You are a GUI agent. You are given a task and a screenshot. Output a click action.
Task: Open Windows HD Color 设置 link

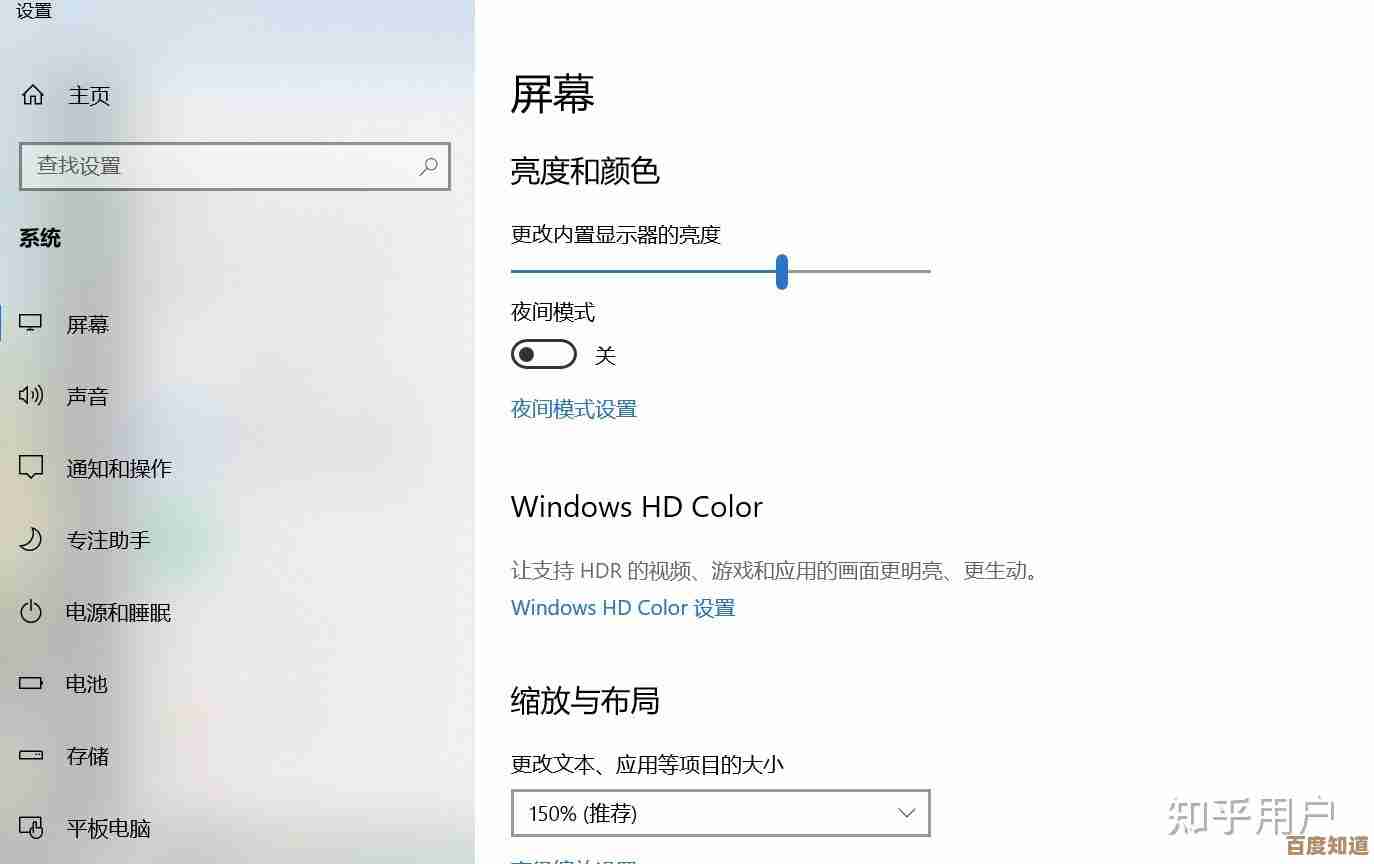(623, 607)
